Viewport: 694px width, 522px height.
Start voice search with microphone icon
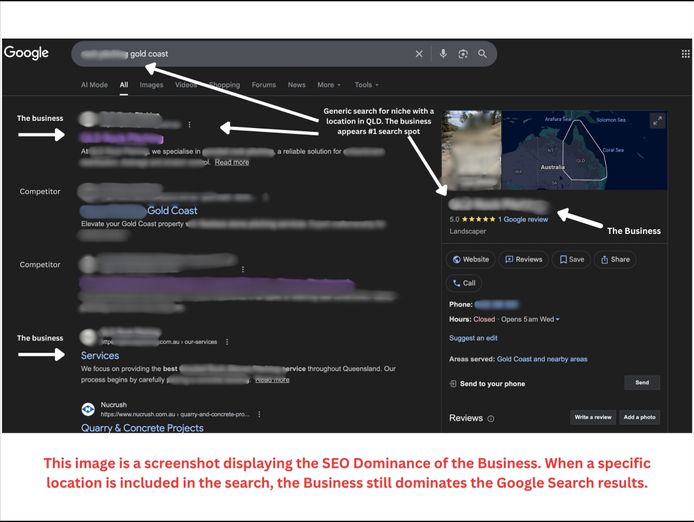443,54
